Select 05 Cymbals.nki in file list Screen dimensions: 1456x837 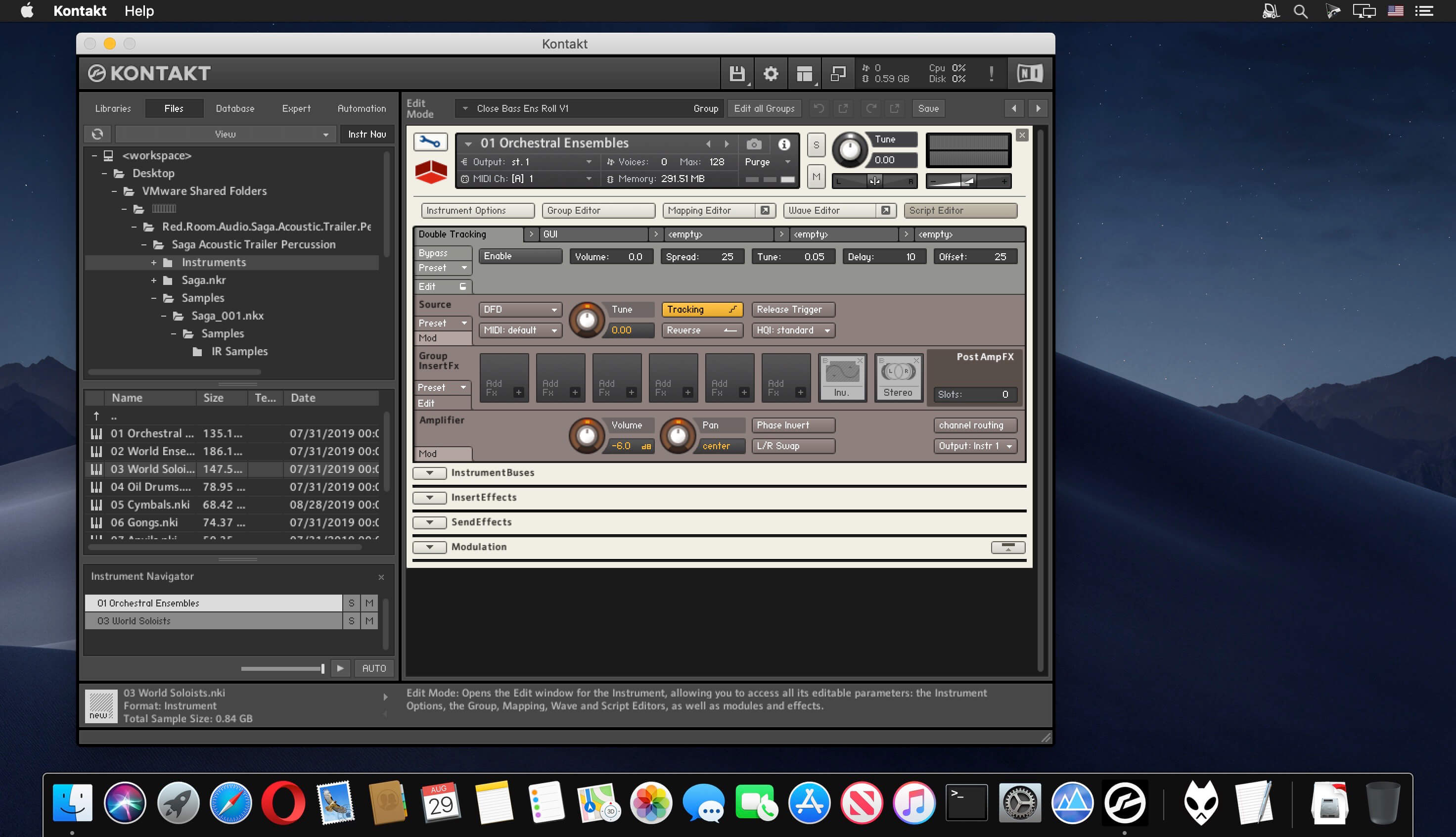coord(232,505)
